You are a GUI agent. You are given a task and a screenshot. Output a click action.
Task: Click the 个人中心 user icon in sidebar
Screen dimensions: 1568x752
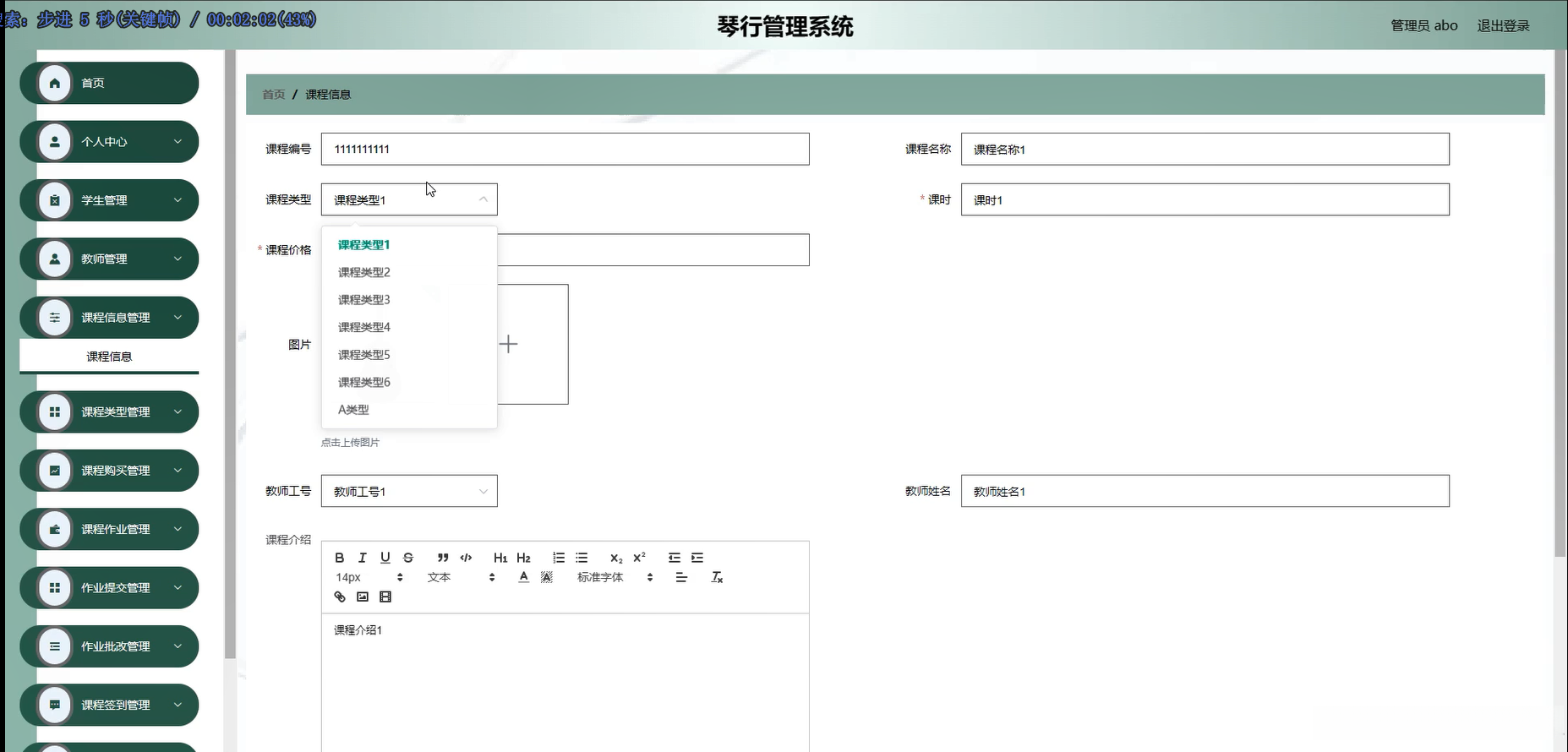[x=55, y=142]
